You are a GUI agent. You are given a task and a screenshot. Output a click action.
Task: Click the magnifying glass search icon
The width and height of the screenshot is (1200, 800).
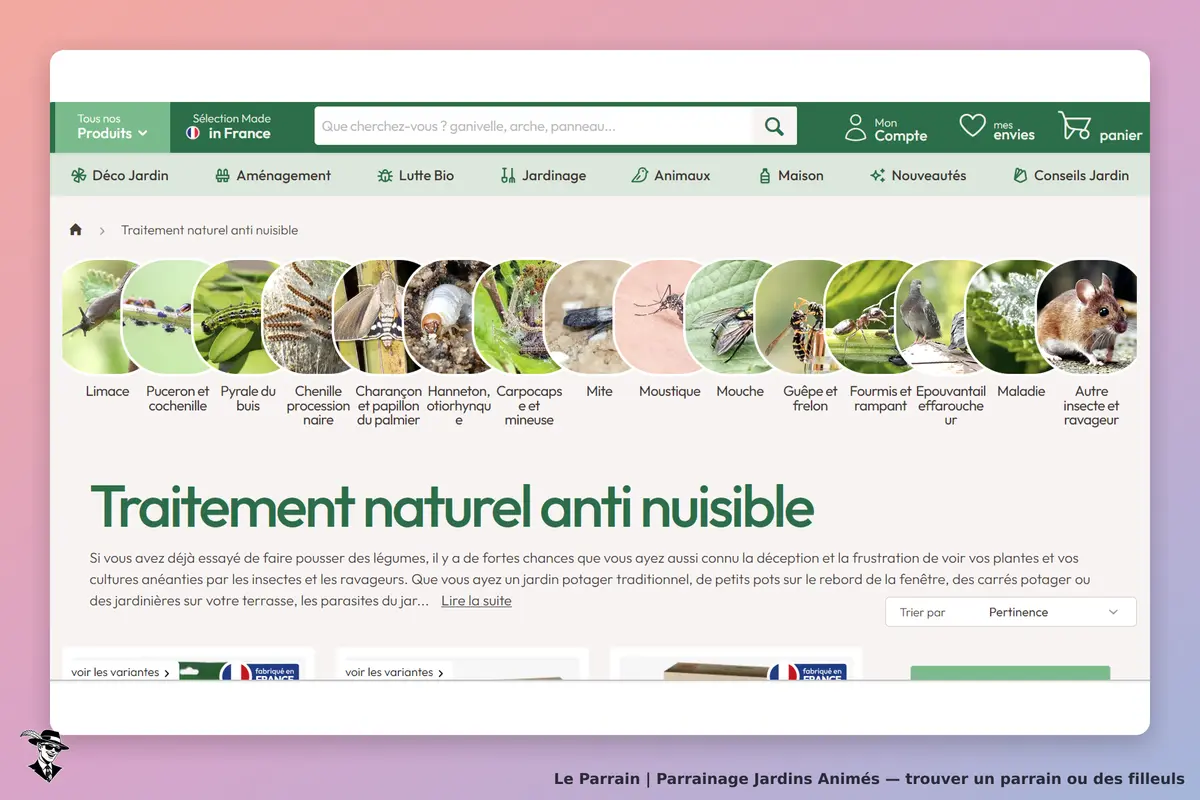[773, 126]
